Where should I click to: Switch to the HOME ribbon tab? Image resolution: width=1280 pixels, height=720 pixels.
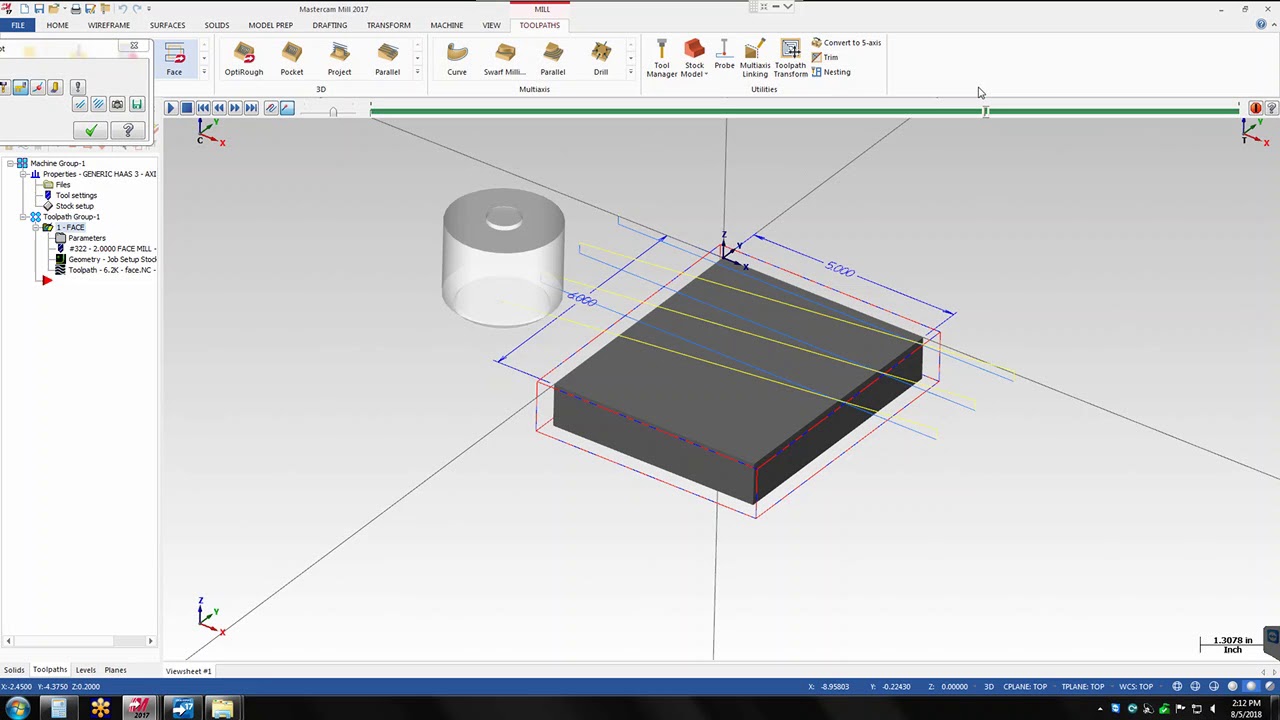click(57, 25)
